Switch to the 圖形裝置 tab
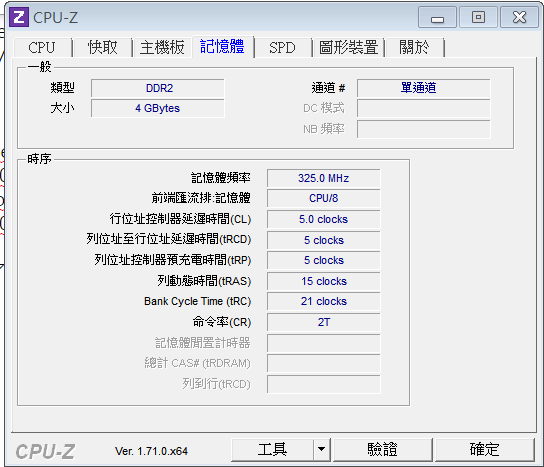The width and height of the screenshot is (544, 467). point(348,47)
